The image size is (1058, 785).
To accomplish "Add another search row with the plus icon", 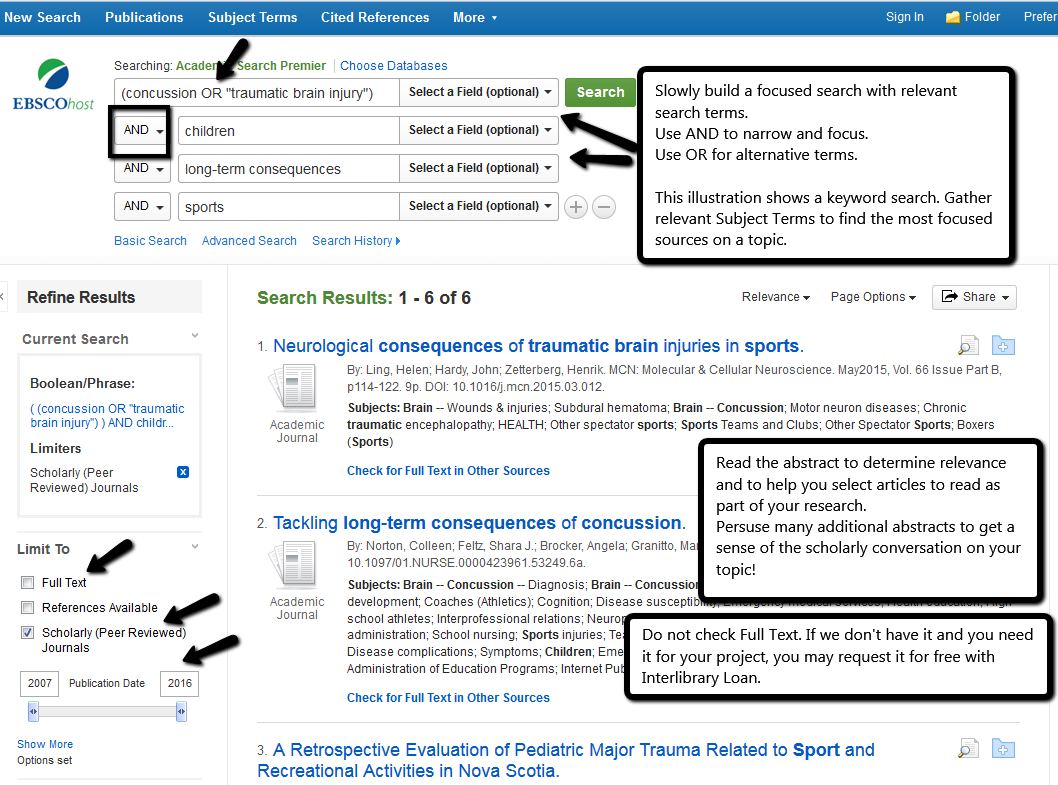I will tap(575, 207).
